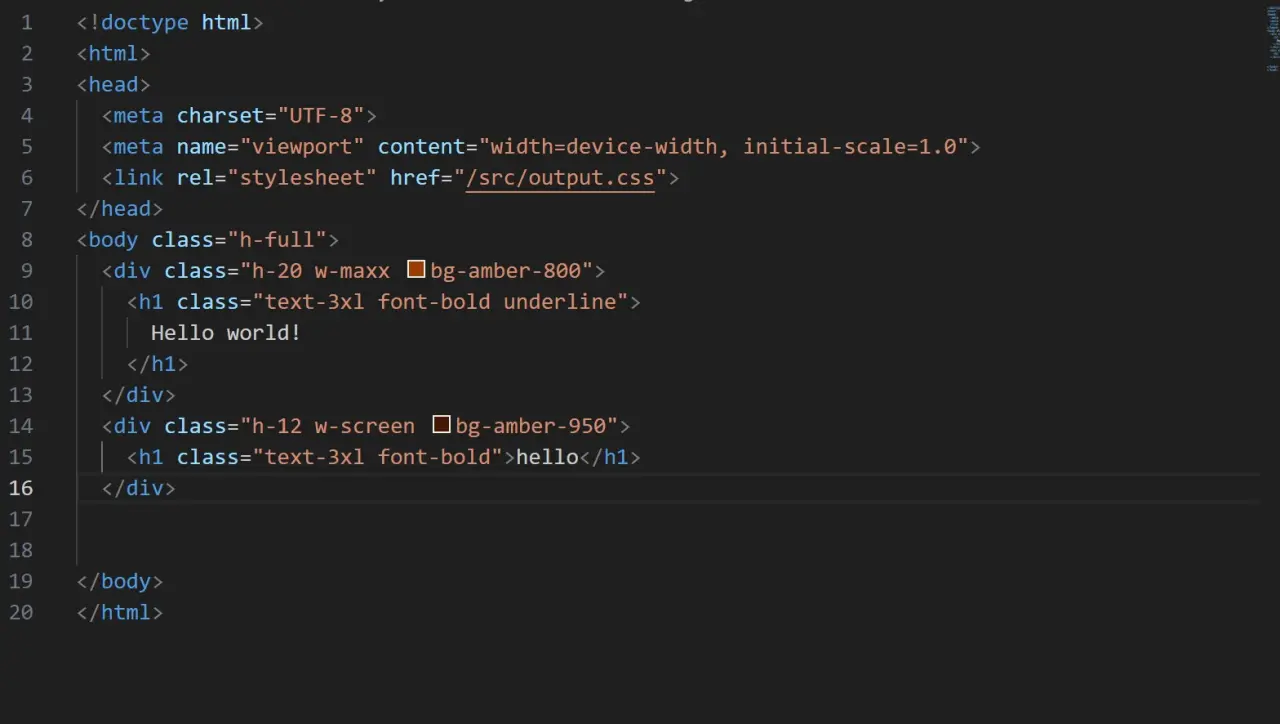Click the "width=device-width, initial-scale=1.0" content value
1280x724 pixels.
pyautogui.click(x=724, y=146)
